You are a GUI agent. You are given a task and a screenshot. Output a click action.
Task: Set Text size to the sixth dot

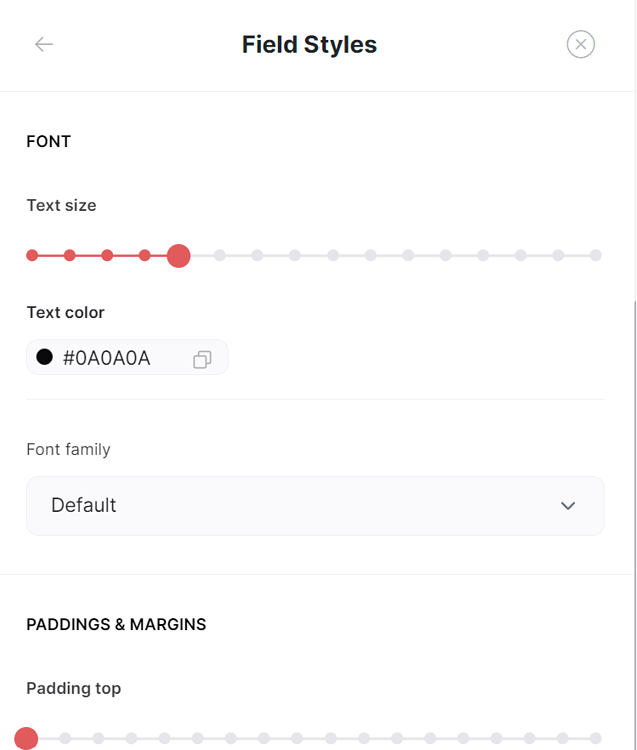pos(220,255)
